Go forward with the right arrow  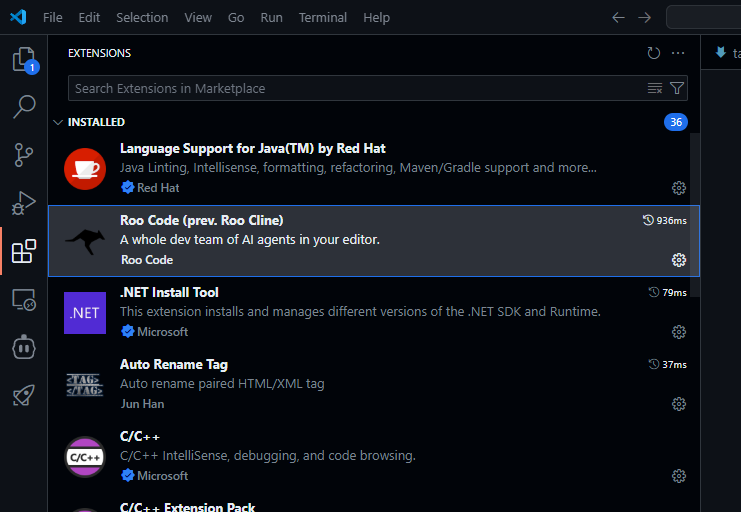[x=645, y=17]
